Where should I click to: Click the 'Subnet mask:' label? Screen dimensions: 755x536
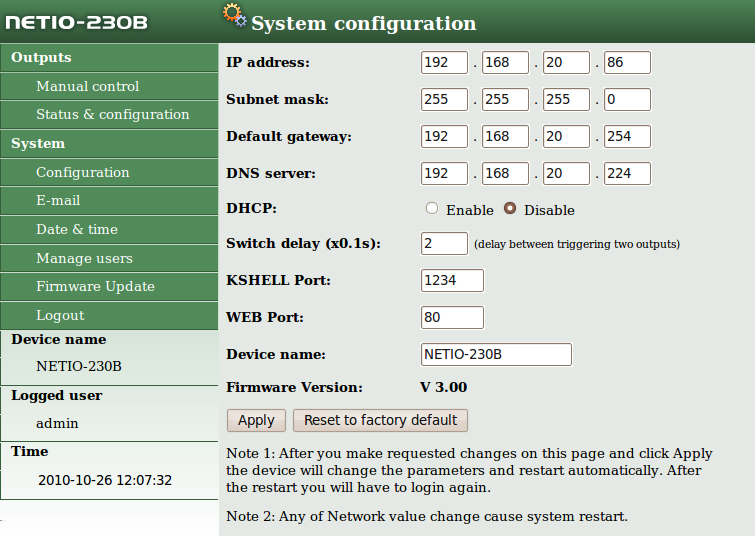pyautogui.click(x=277, y=99)
